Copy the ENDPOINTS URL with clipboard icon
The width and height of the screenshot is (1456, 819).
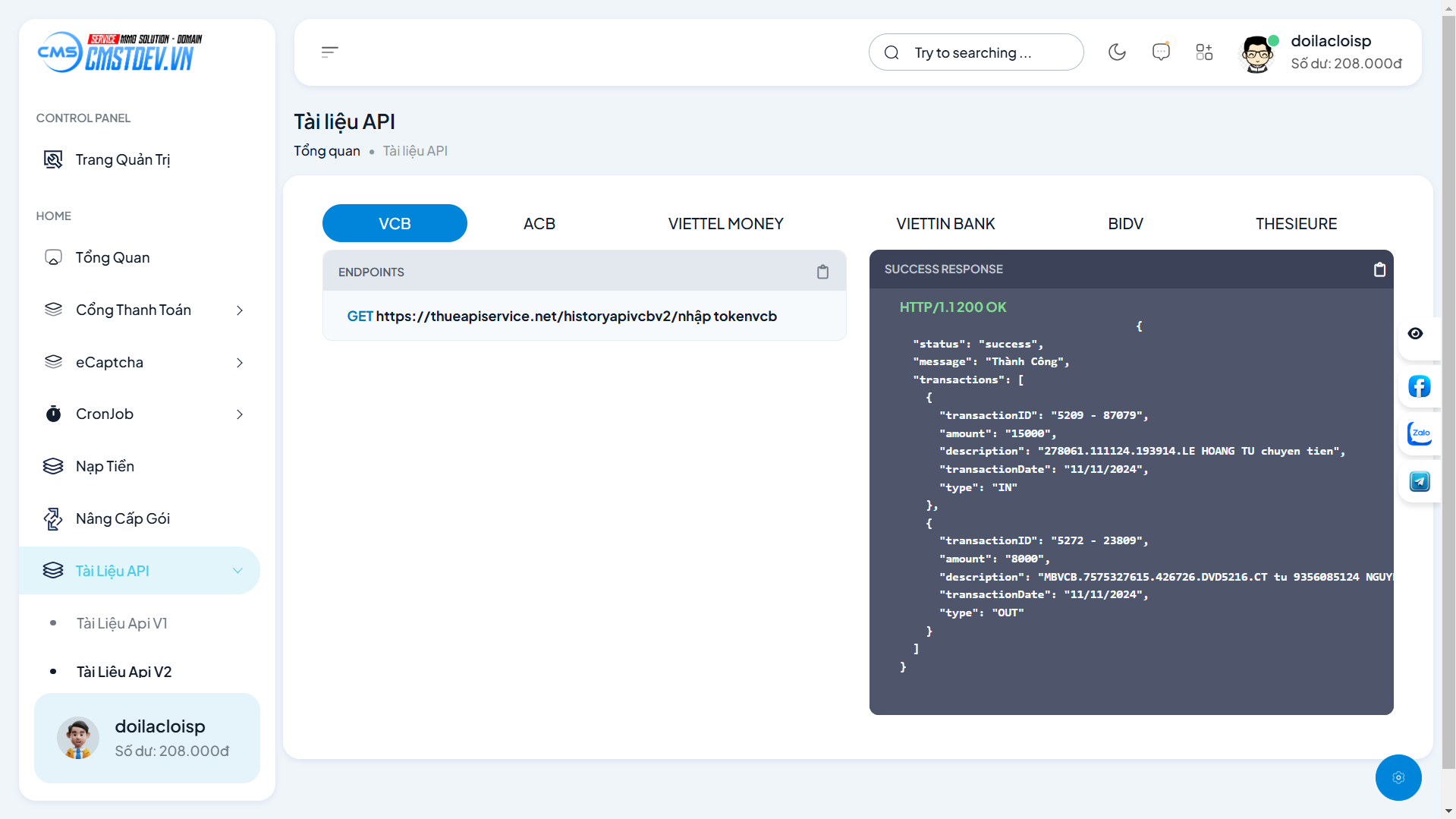[822, 272]
